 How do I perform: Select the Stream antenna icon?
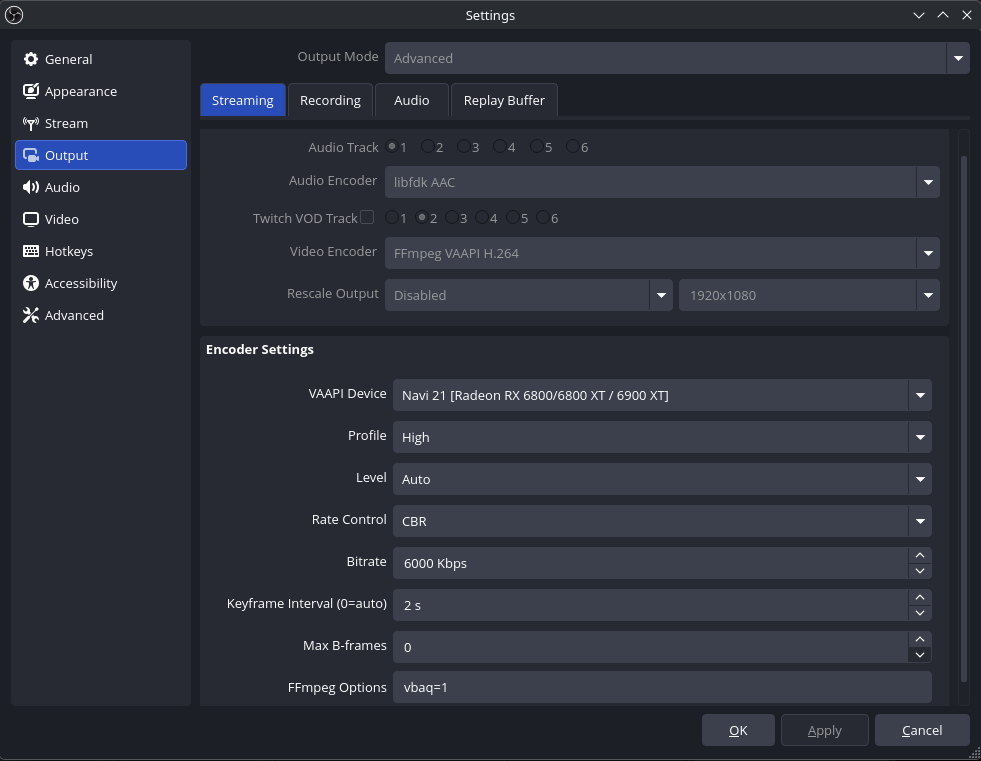(x=30, y=123)
